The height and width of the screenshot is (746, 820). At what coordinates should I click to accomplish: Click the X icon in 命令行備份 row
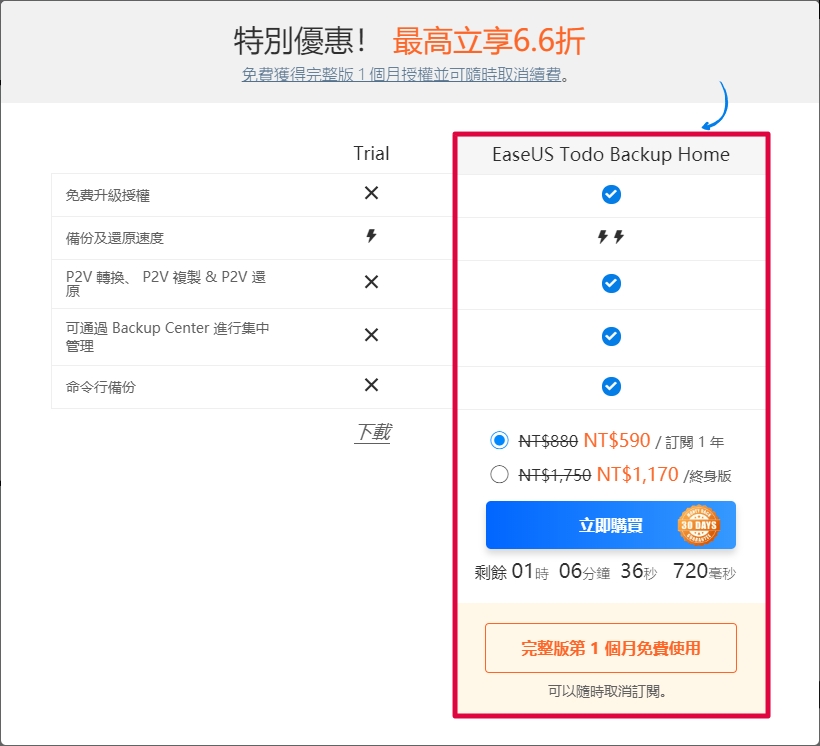pyautogui.click(x=371, y=385)
